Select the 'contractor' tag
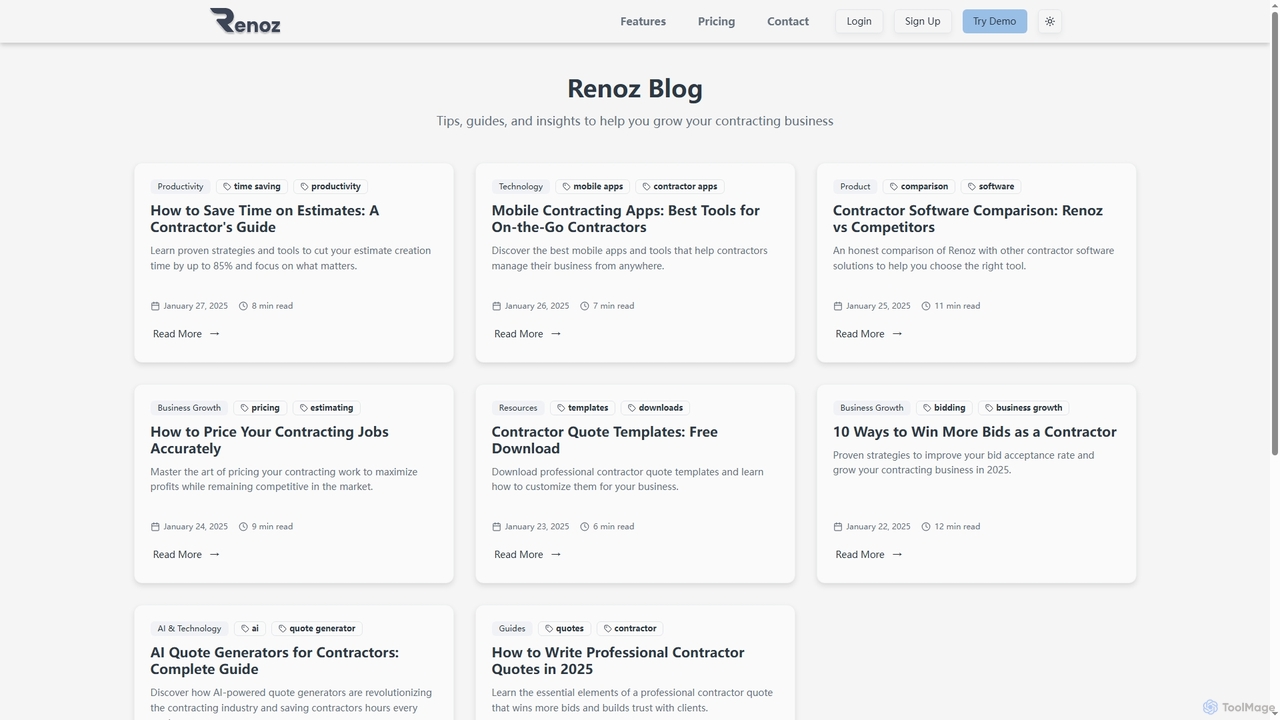Image resolution: width=1280 pixels, height=720 pixels. coord(630,629)
